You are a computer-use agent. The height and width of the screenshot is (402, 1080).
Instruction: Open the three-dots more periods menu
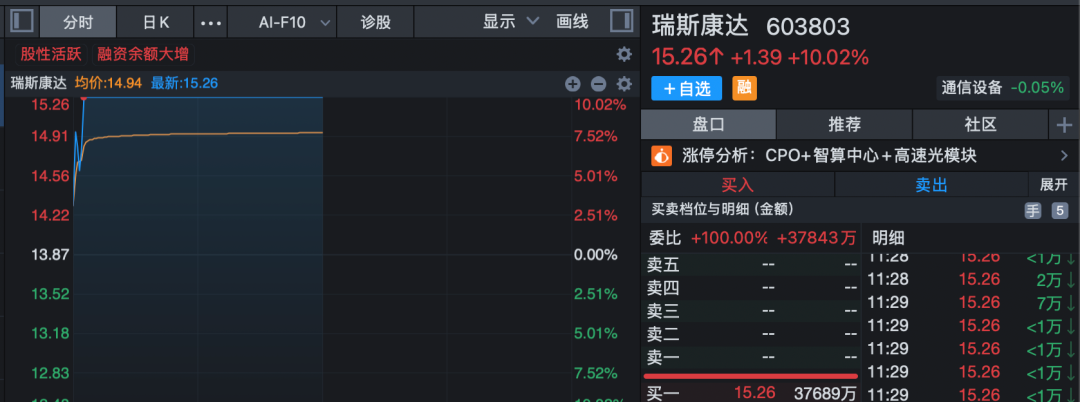(x=211, y=23)
